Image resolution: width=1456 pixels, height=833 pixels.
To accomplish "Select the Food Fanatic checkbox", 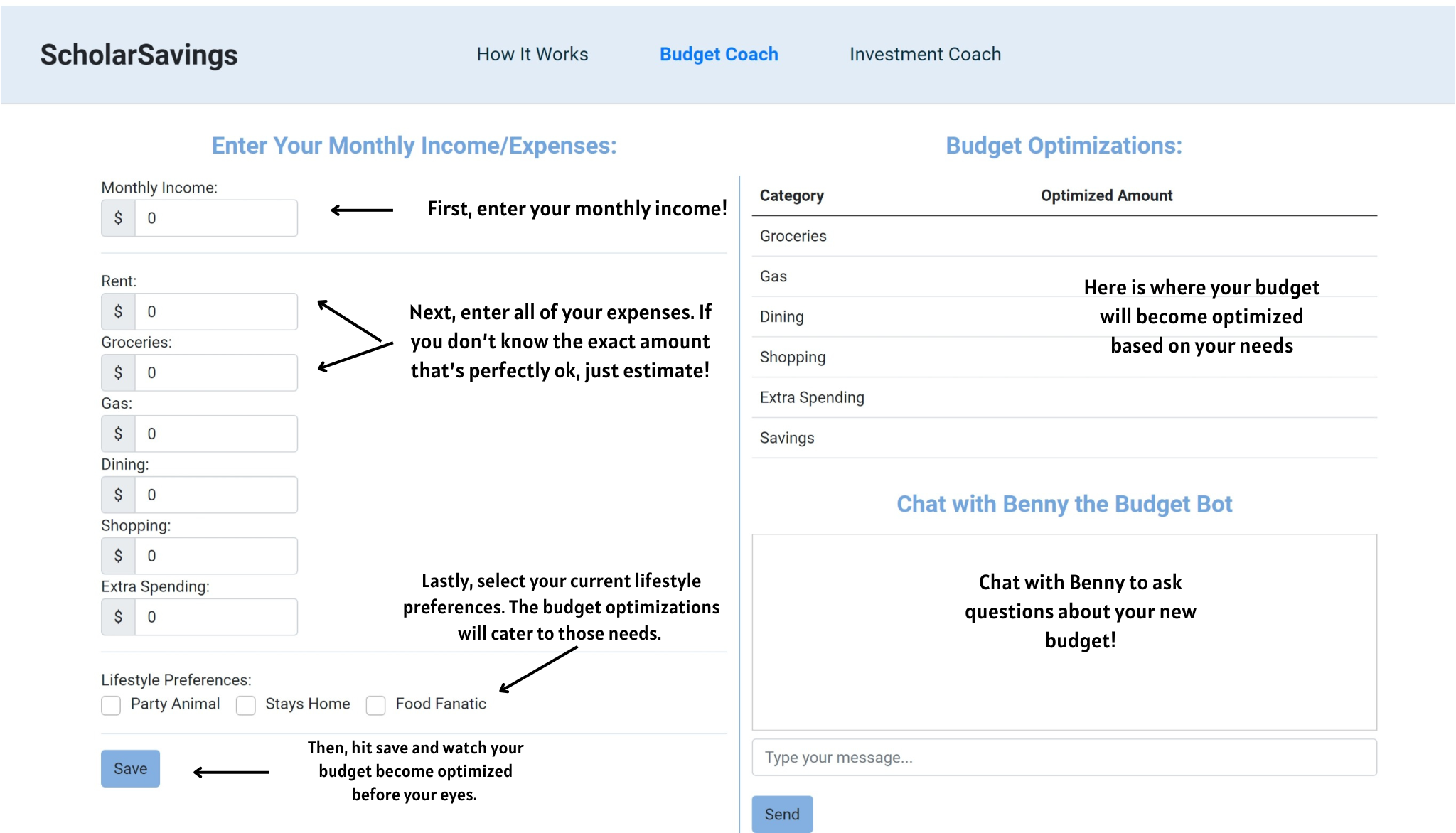I will click(375, 704).
